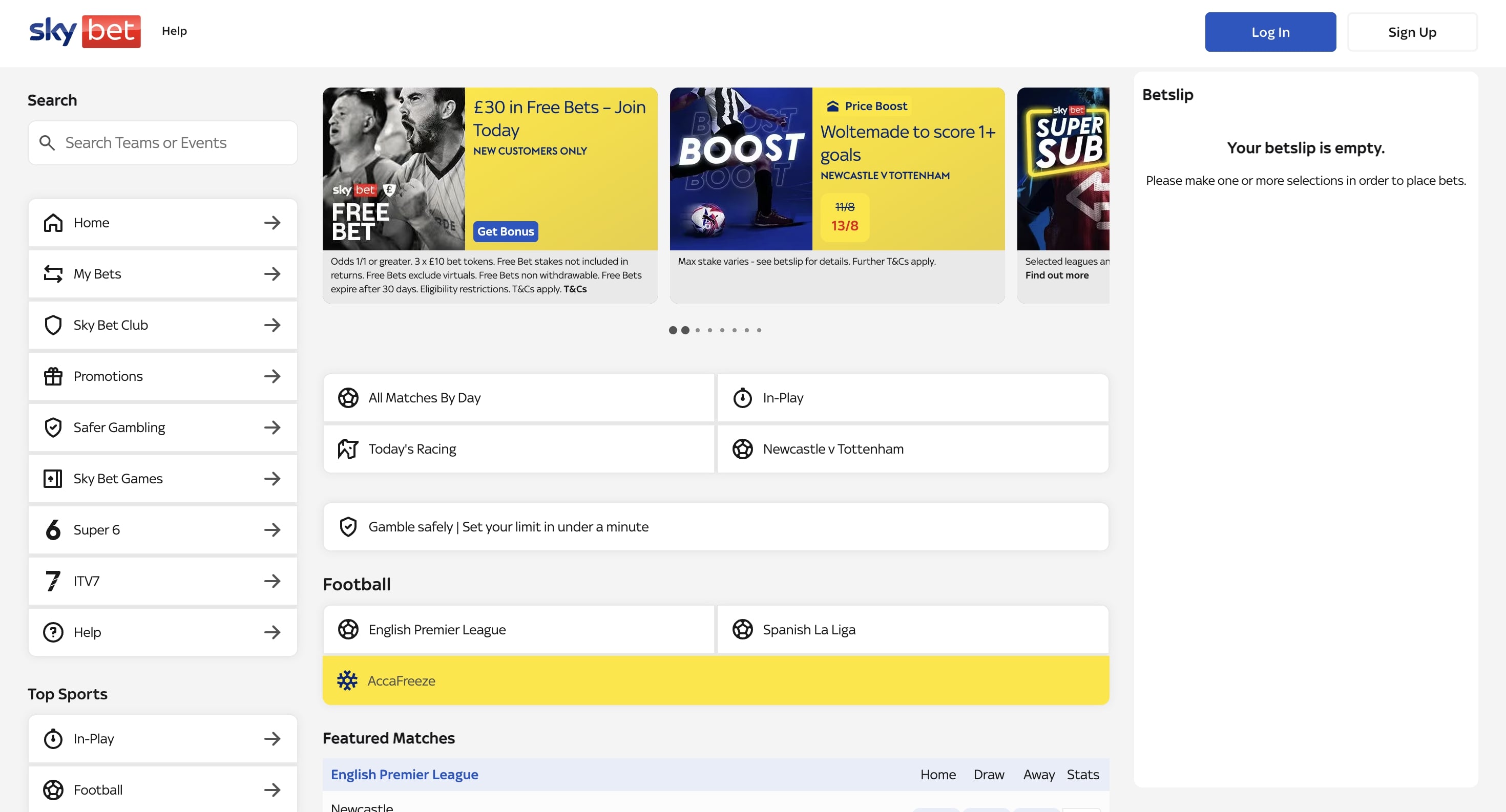Select the ITV7 icon in the sidebar
This screenshot has height=812, width=1506.
pos(53,581)
